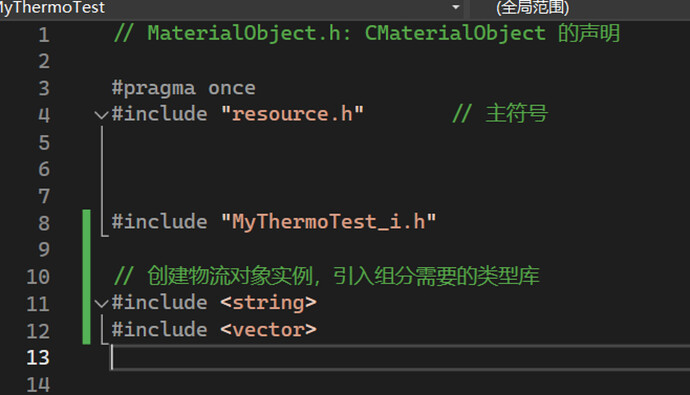Click the "MyThermoTest_i.h" include string
This screenshot has width=690, height=395.
[x=328, y=222]
